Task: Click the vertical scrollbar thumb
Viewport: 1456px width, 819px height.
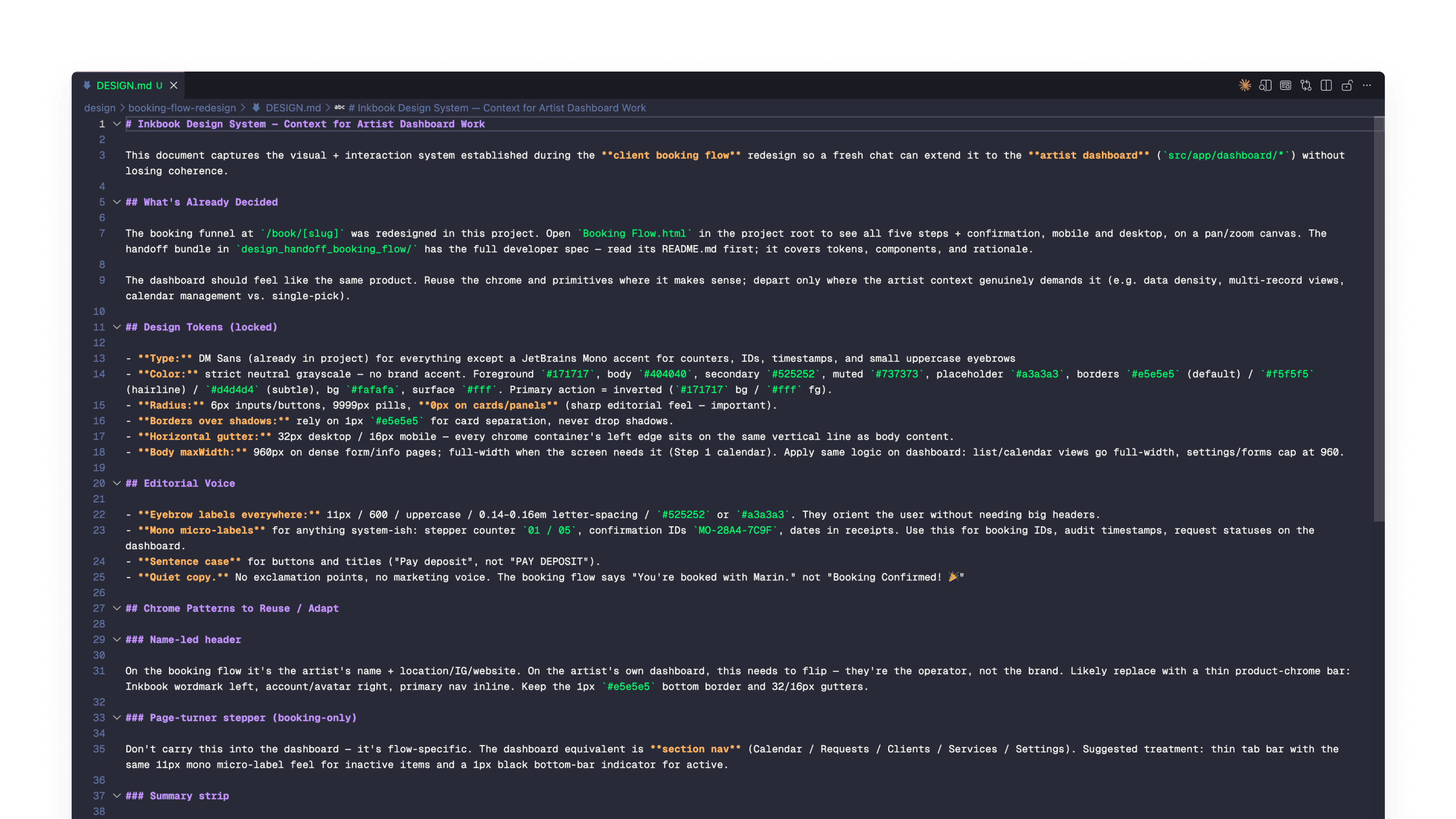Action: point(1378,319)
